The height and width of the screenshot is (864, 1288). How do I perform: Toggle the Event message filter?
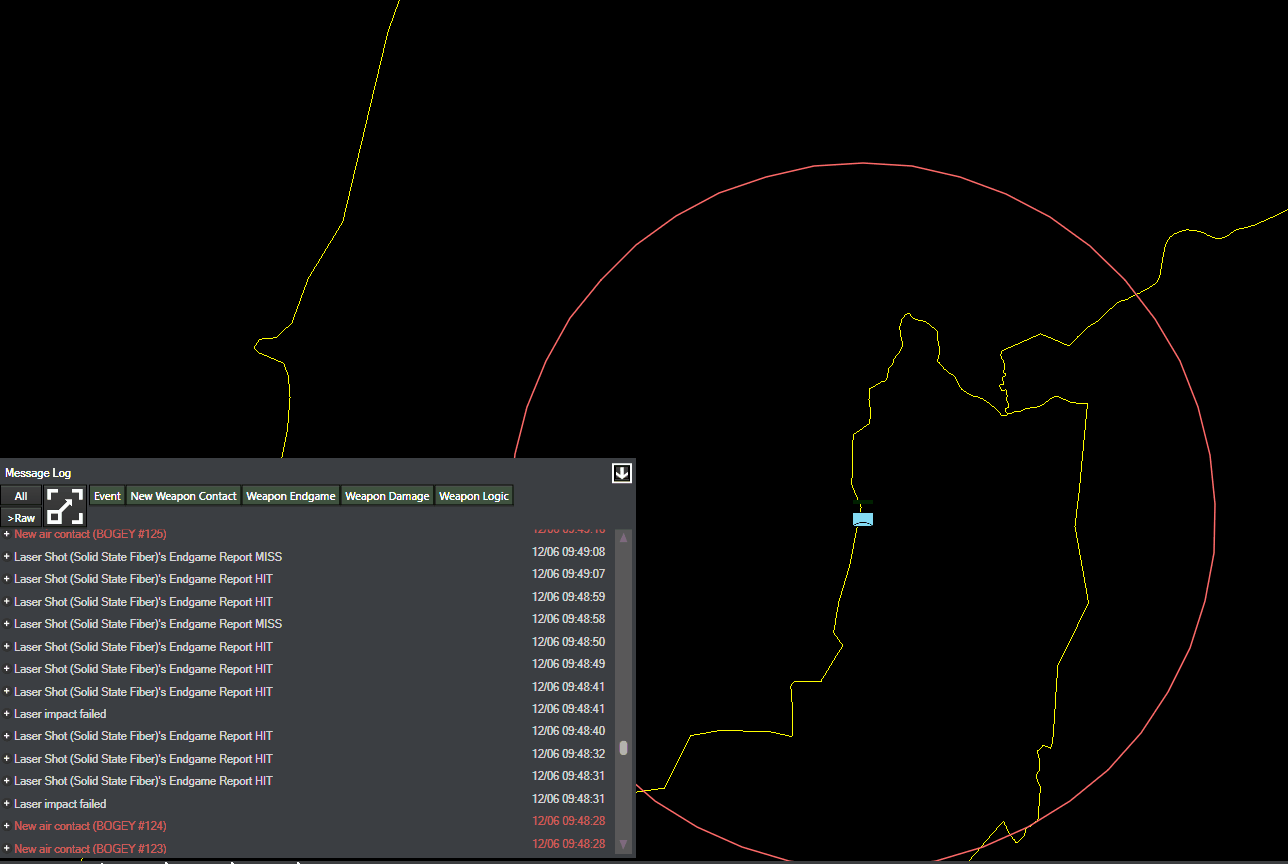[107, 496]
